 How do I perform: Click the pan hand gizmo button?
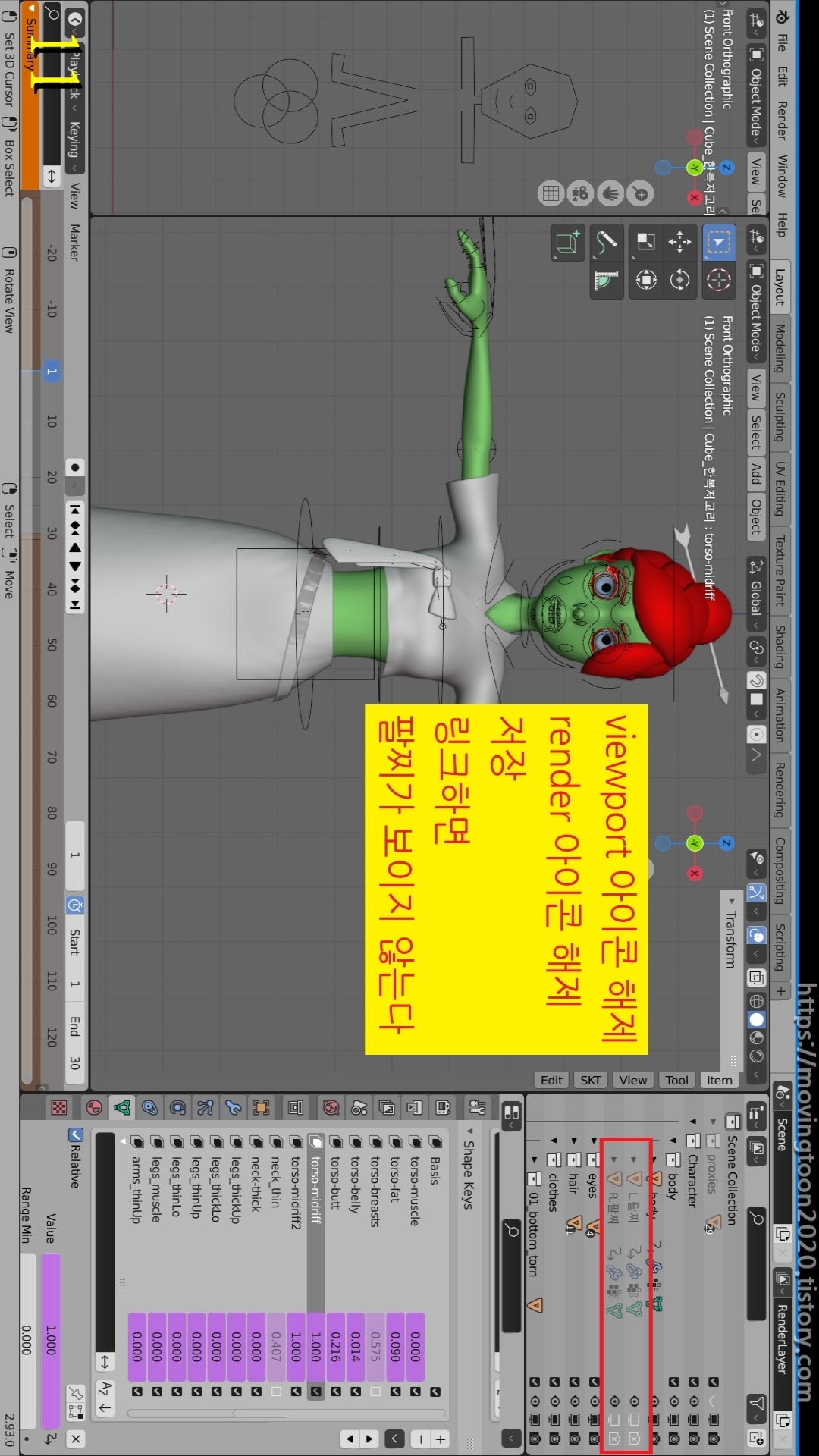coord(611,194)
